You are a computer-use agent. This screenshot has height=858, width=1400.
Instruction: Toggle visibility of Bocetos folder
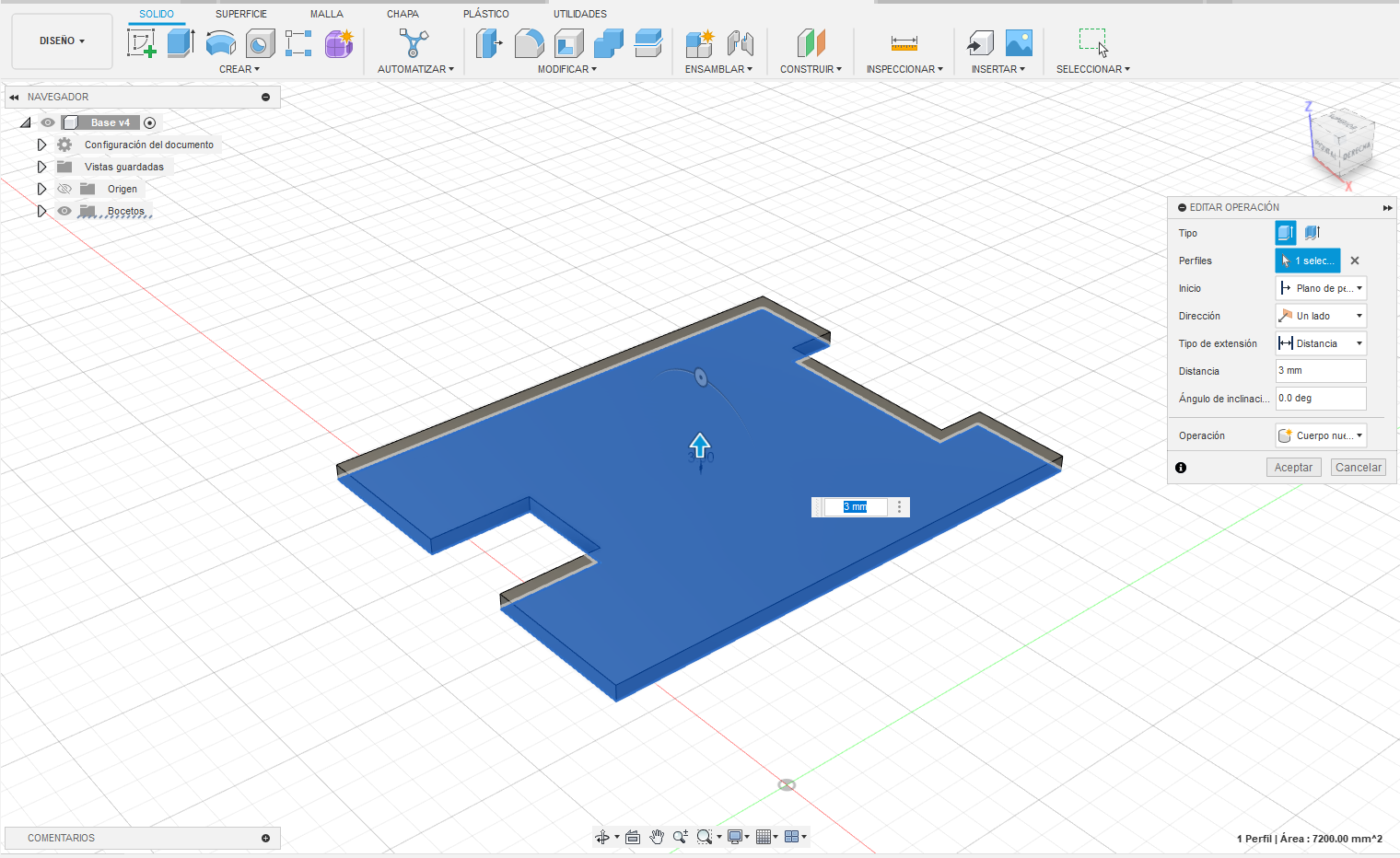[64, 211]
